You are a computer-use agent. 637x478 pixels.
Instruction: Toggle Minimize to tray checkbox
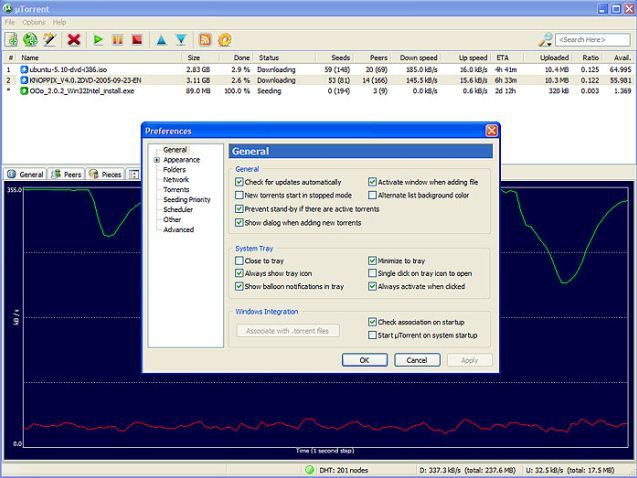[373, 261]
